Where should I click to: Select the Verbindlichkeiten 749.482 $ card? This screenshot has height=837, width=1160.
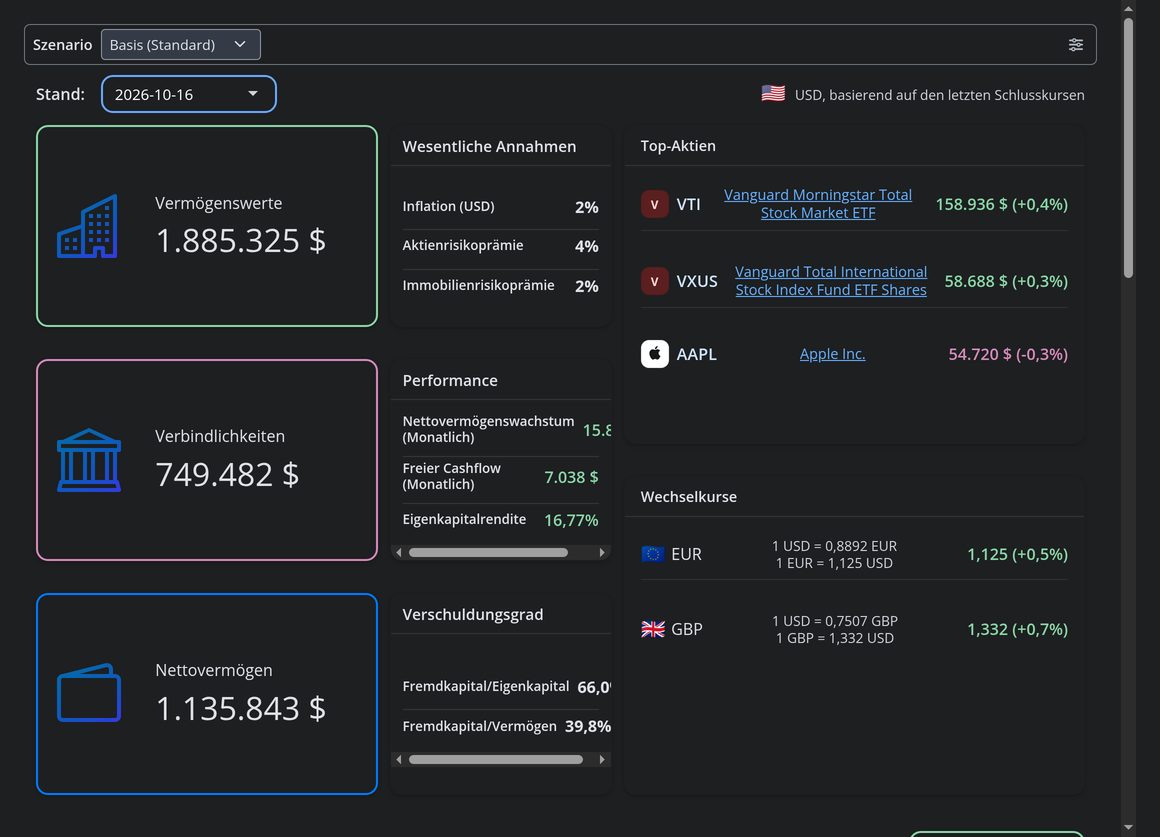(x=207, y=460)
